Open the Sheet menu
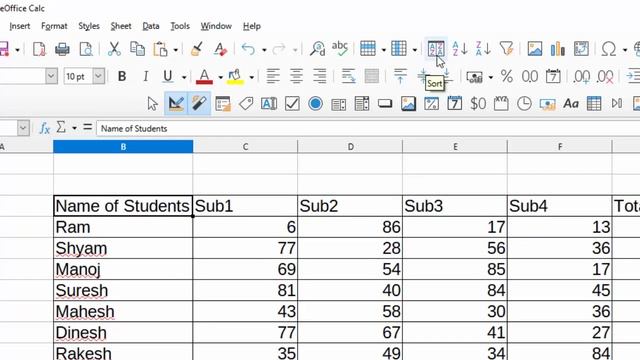The height and width of the screenshot is (360, 640). 121,26
